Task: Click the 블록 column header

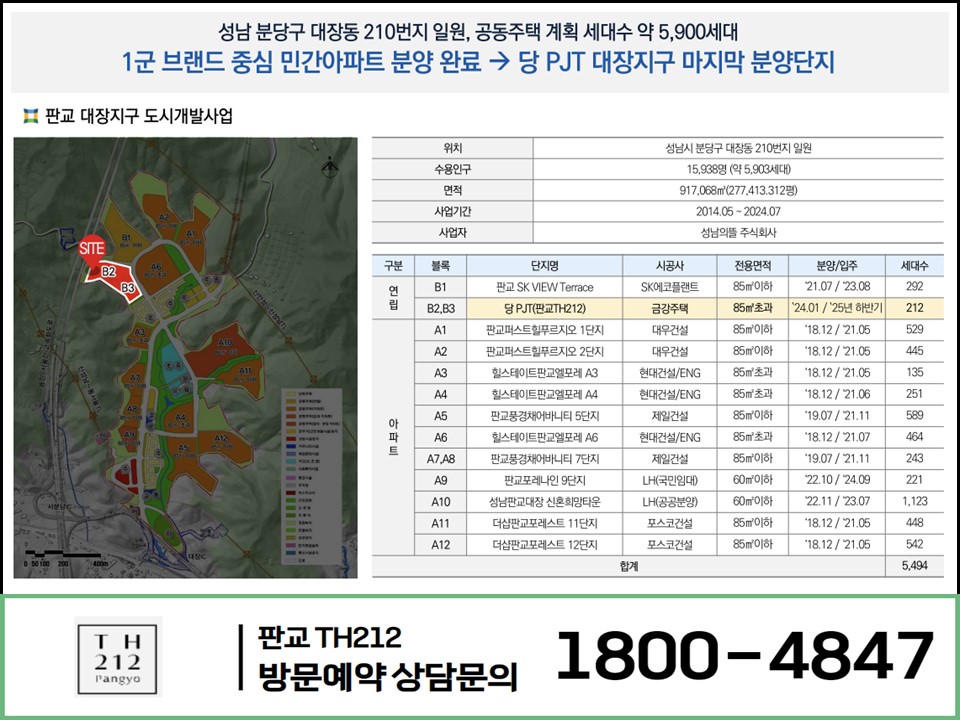Action: pos(440,266)
